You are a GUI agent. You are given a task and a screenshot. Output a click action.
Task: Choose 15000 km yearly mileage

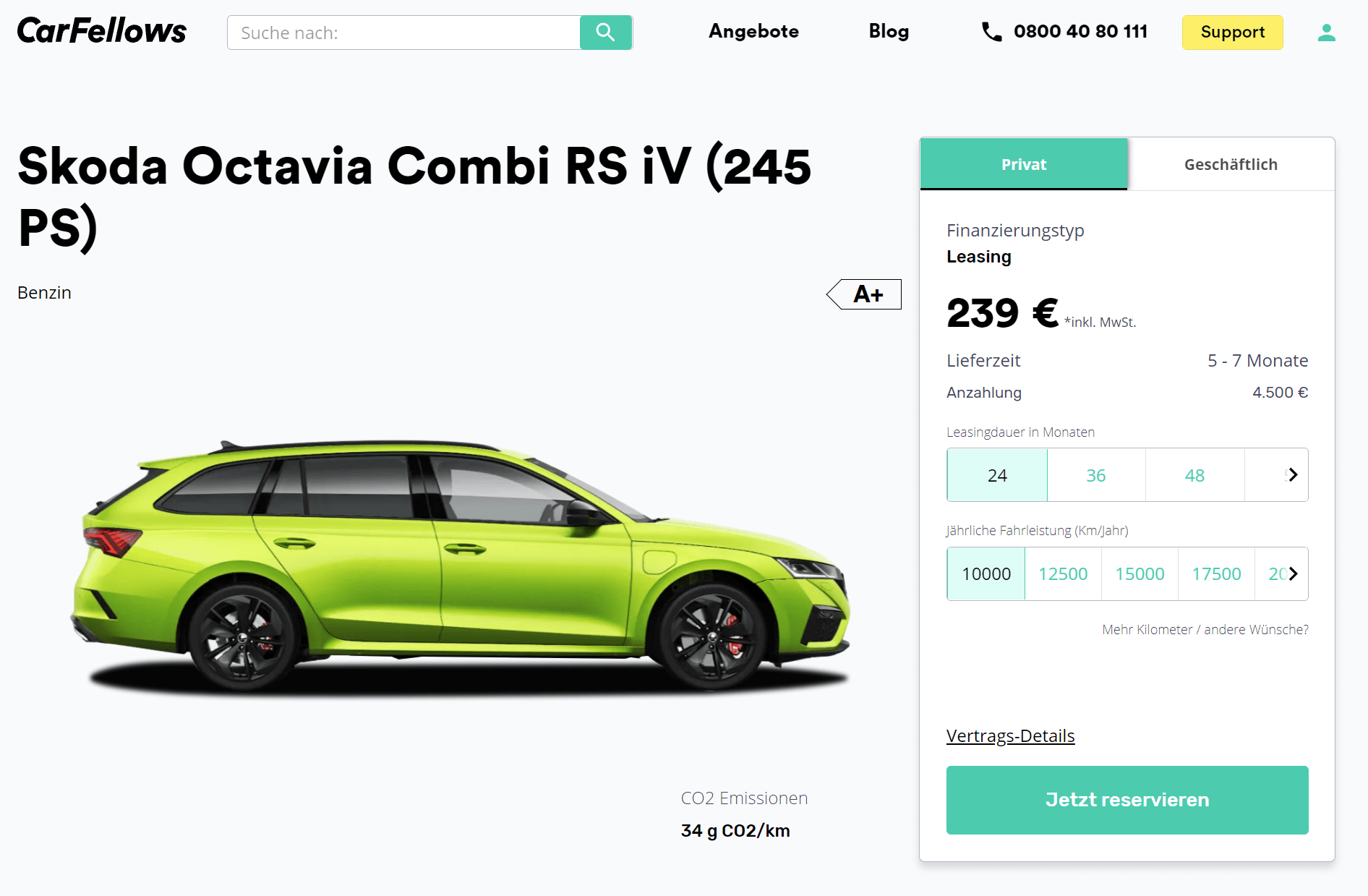(1140, 573)
